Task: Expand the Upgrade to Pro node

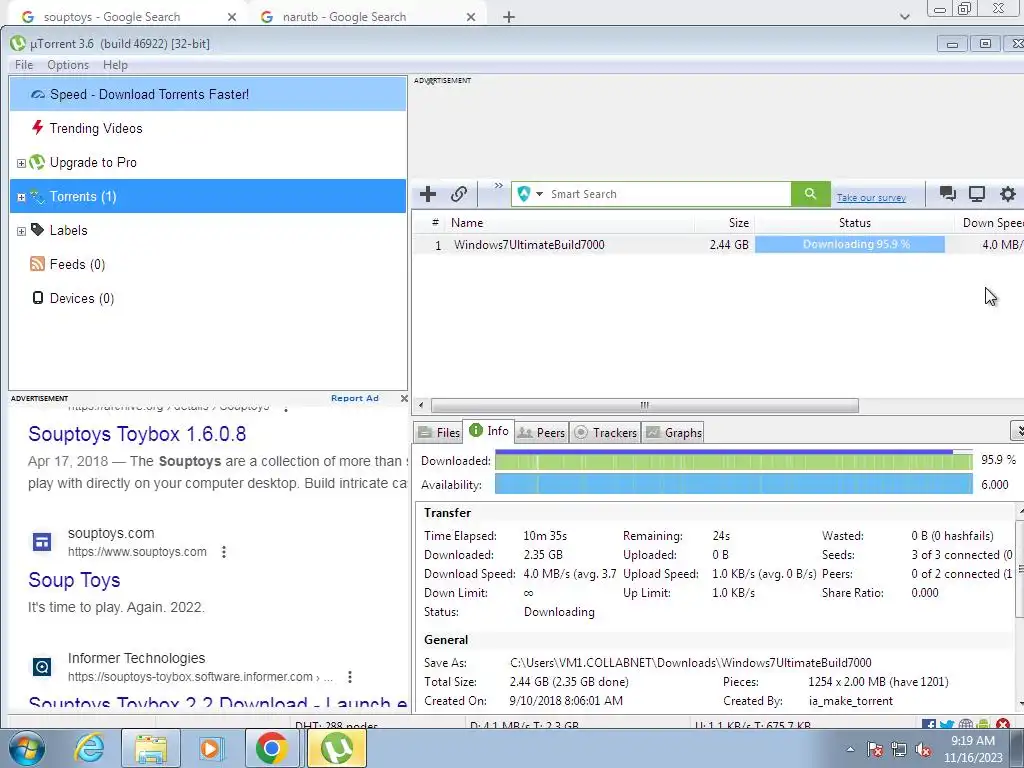Action: click(x=21, y=163)
